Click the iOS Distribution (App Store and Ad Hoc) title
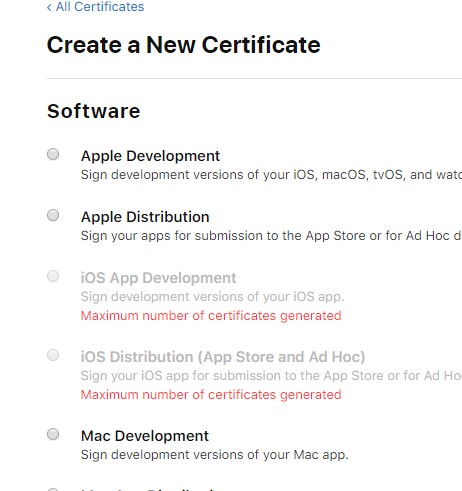Viewport: 462px width, 491px height. 223,357
